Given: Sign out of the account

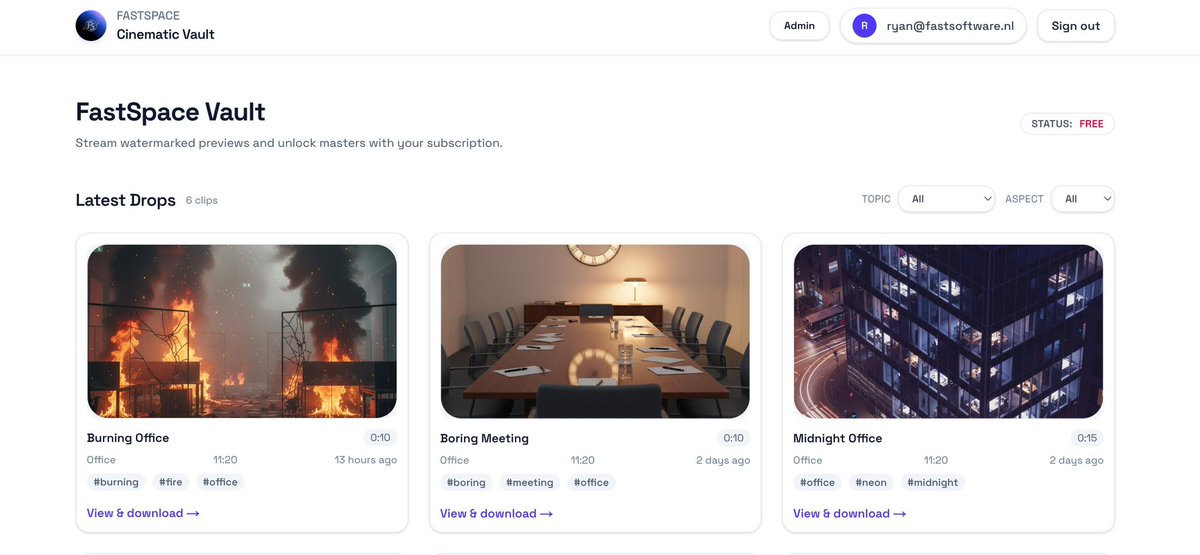Looking at the screenshot, I should click(1076, 26).
